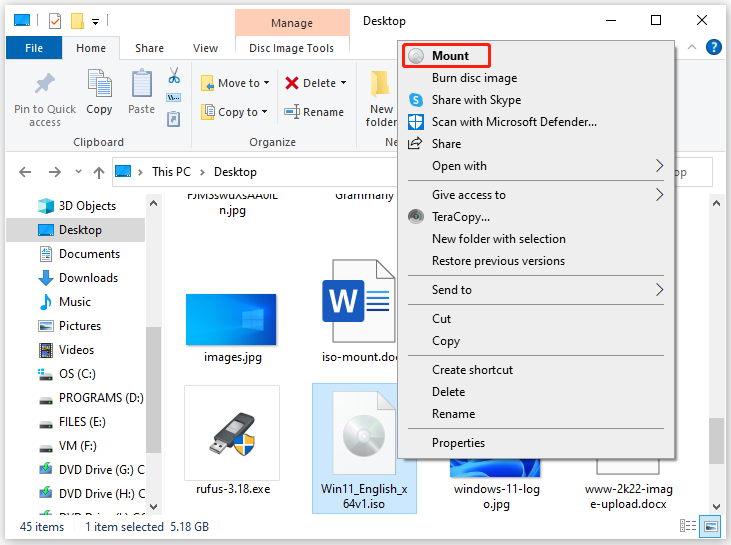Open DVD Drive (G:) in sidebar
The height and width of the screenshot is (545, 731).
tap(101, 469)
